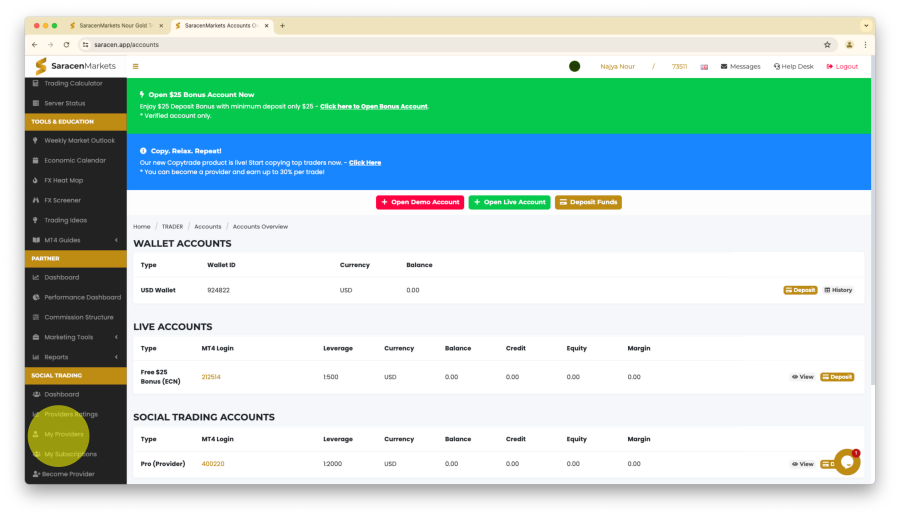This screenshot has height=517, width=900.
Task: Click Open Live Account button
Action: 510,203
